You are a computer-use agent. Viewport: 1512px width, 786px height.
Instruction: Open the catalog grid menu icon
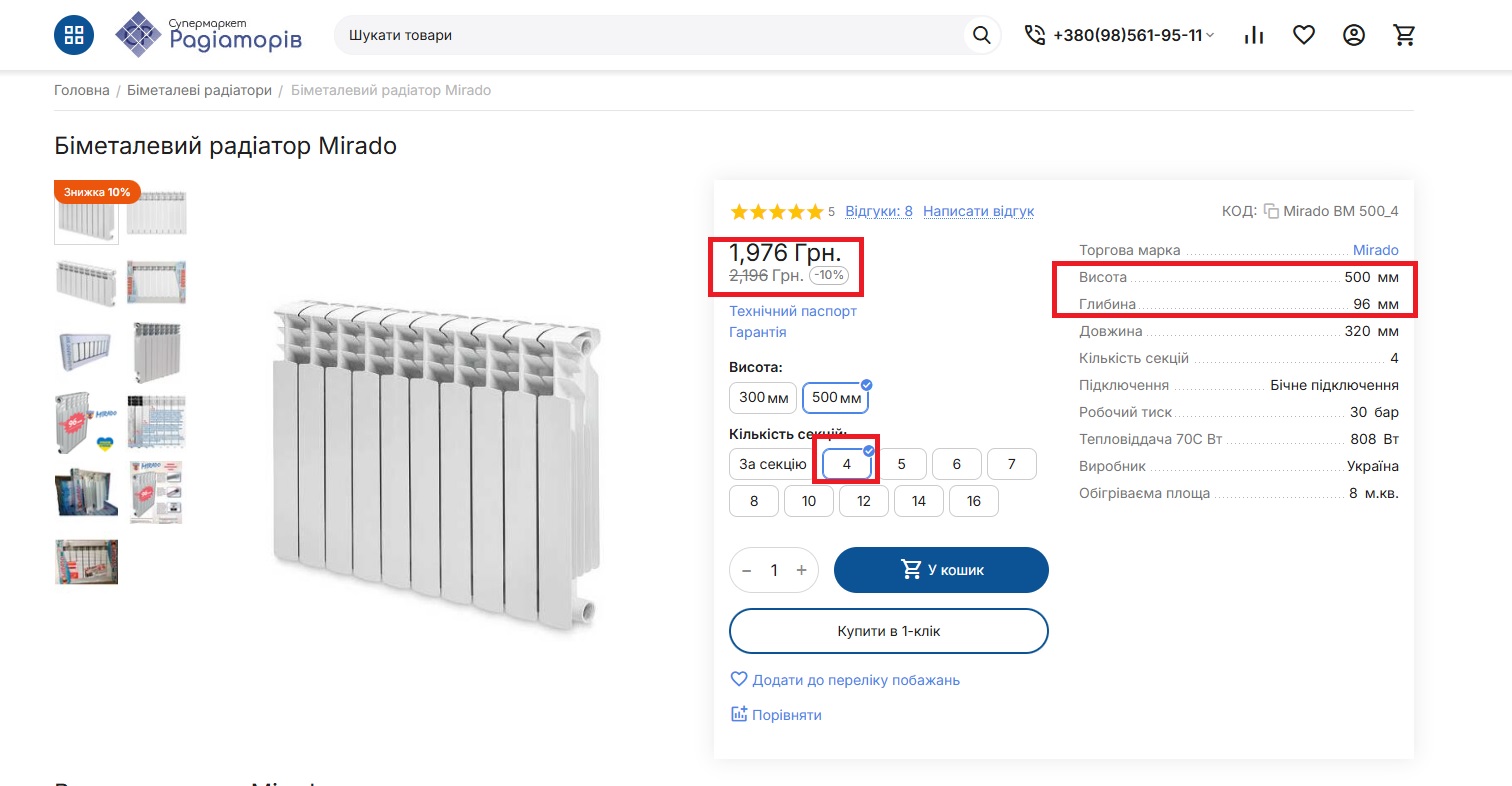(x=74, y=35)
